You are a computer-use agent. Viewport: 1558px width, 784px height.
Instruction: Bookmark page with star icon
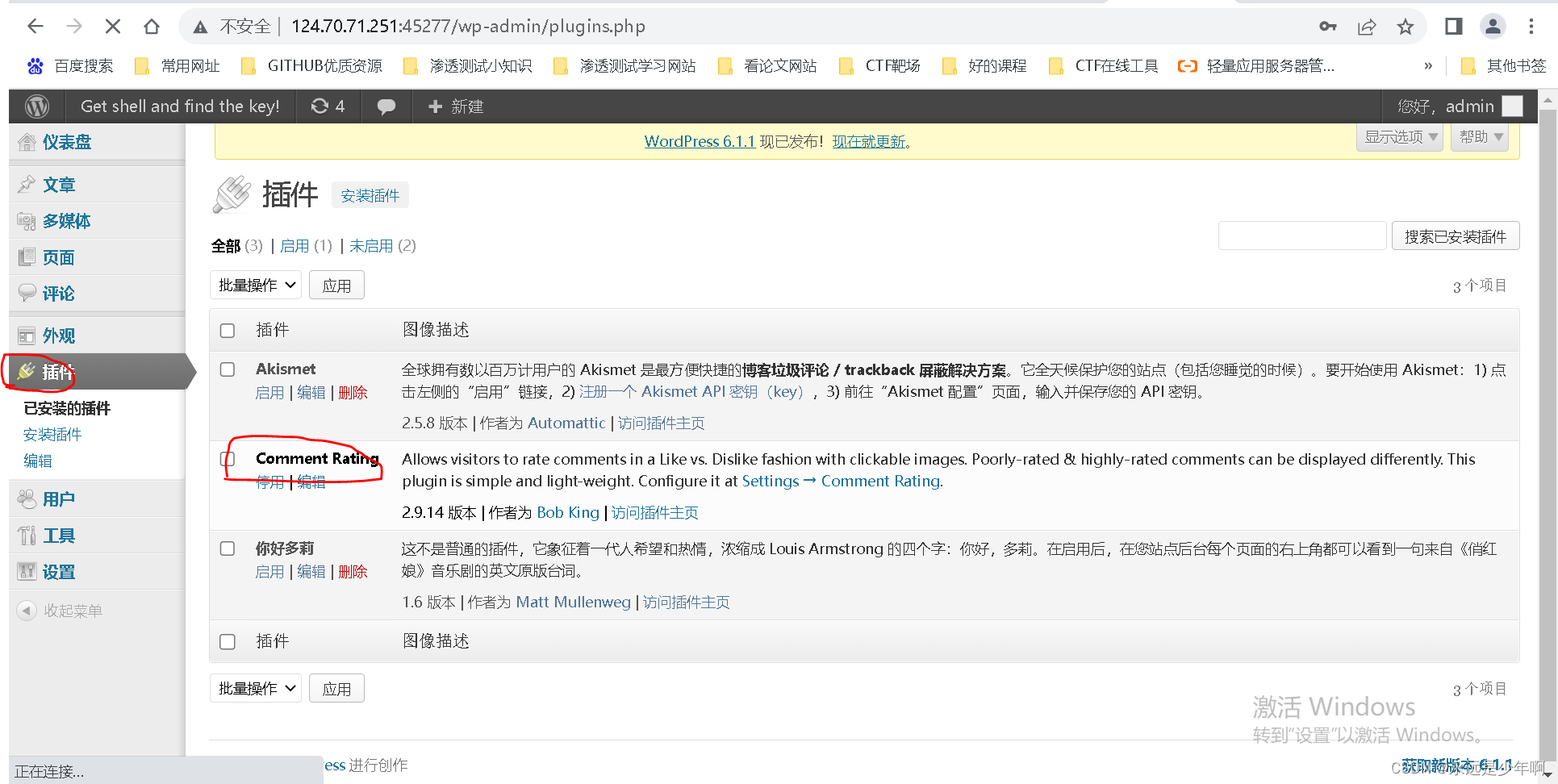(x=1406, y=27)
